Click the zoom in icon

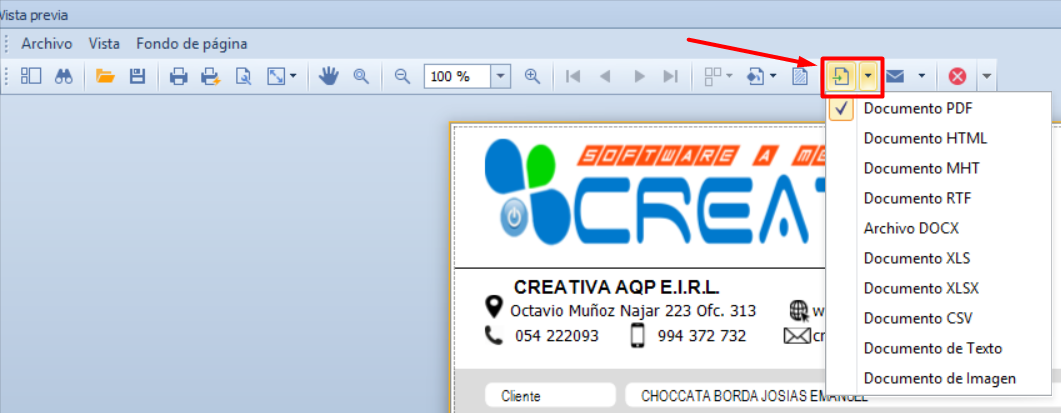coord(533,77)
